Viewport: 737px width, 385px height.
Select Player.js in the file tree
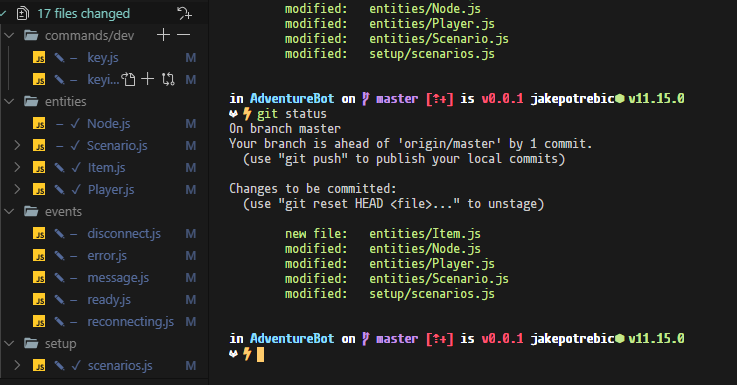point(111,189)
